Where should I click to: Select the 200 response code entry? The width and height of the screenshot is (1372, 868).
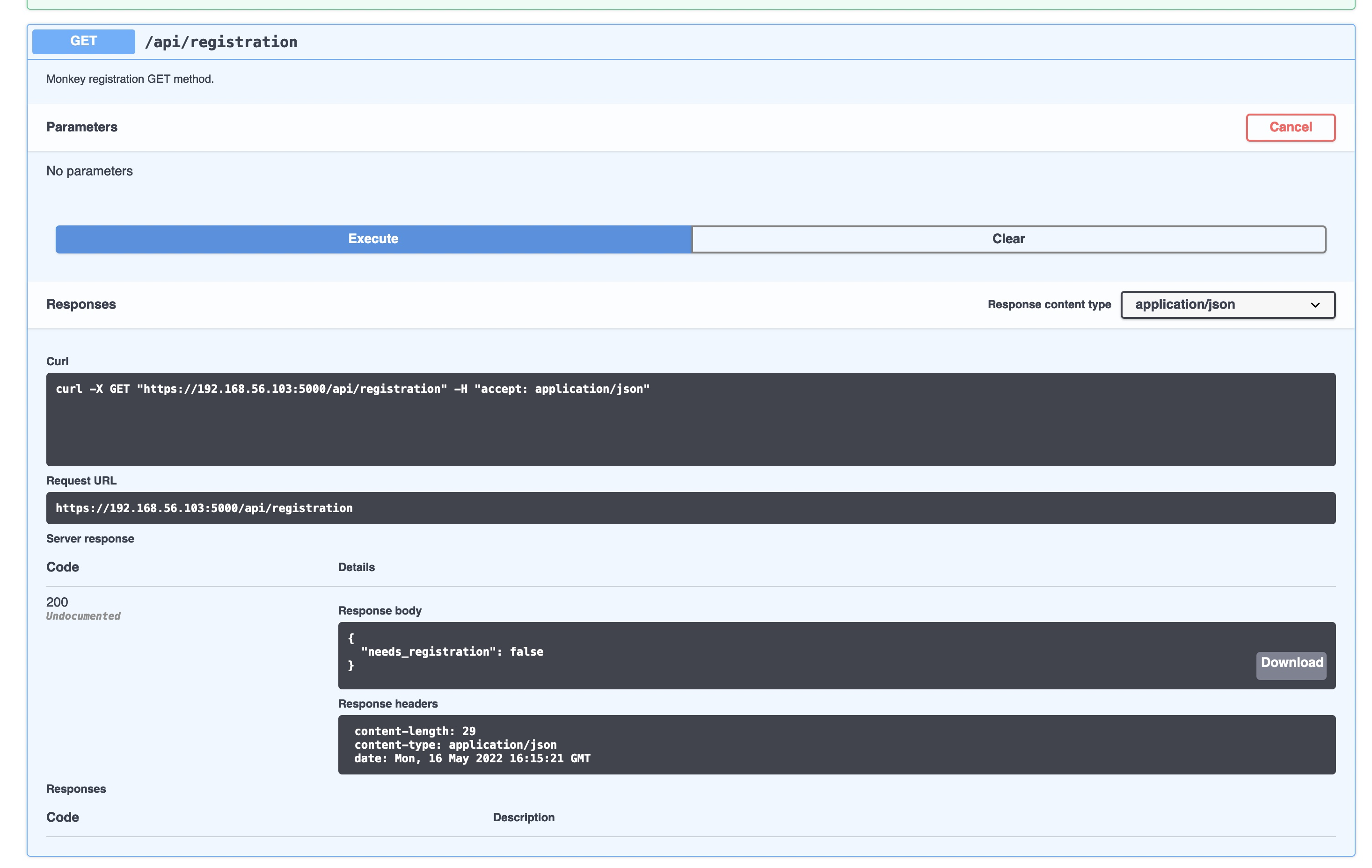coord(57,602)
